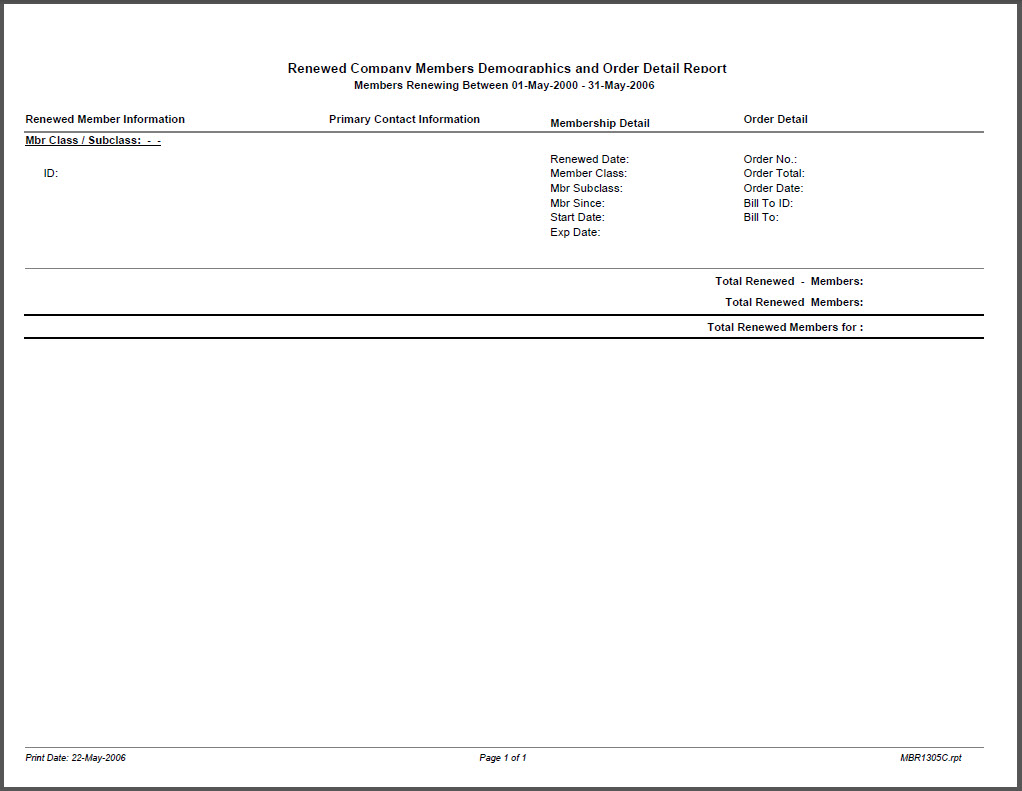Click the underlined Mbr Class / Subclass group heading
1022x791 pixels.
click(93, 140)
